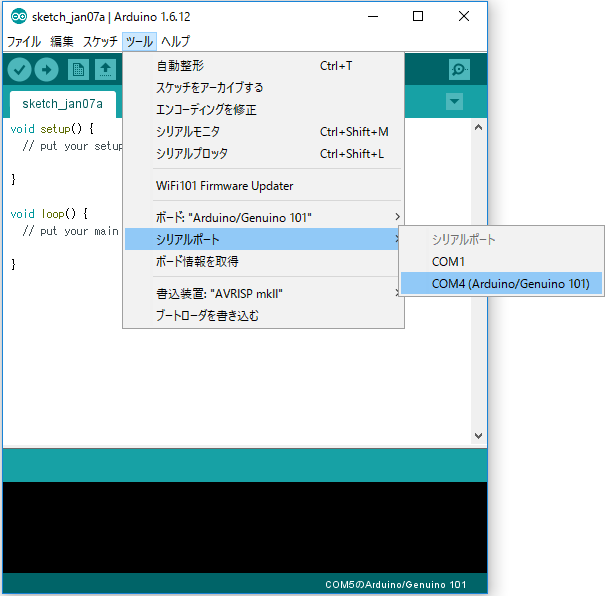
Task: Open the Serial Monitor magnifier icon
Action: 459,69
